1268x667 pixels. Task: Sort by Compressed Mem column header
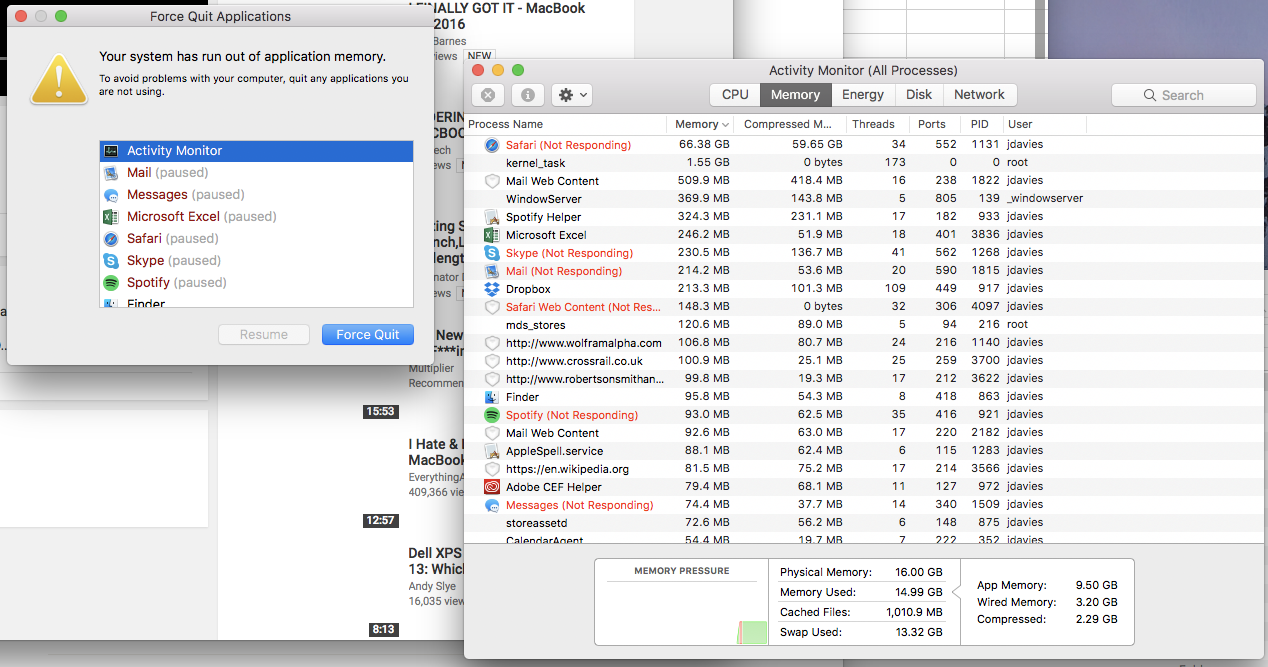790,124
